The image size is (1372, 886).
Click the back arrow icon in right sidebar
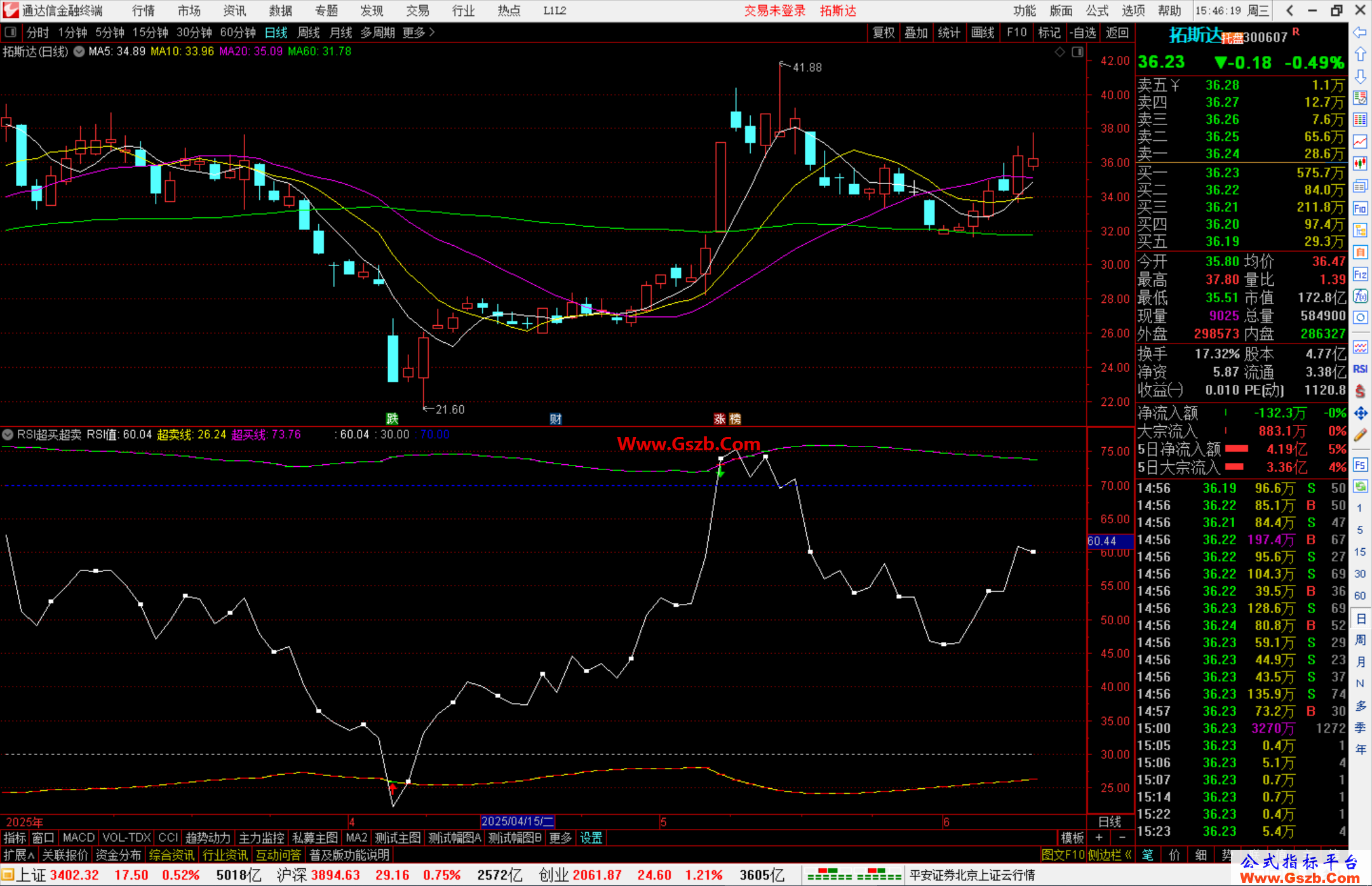(1360, 32)
